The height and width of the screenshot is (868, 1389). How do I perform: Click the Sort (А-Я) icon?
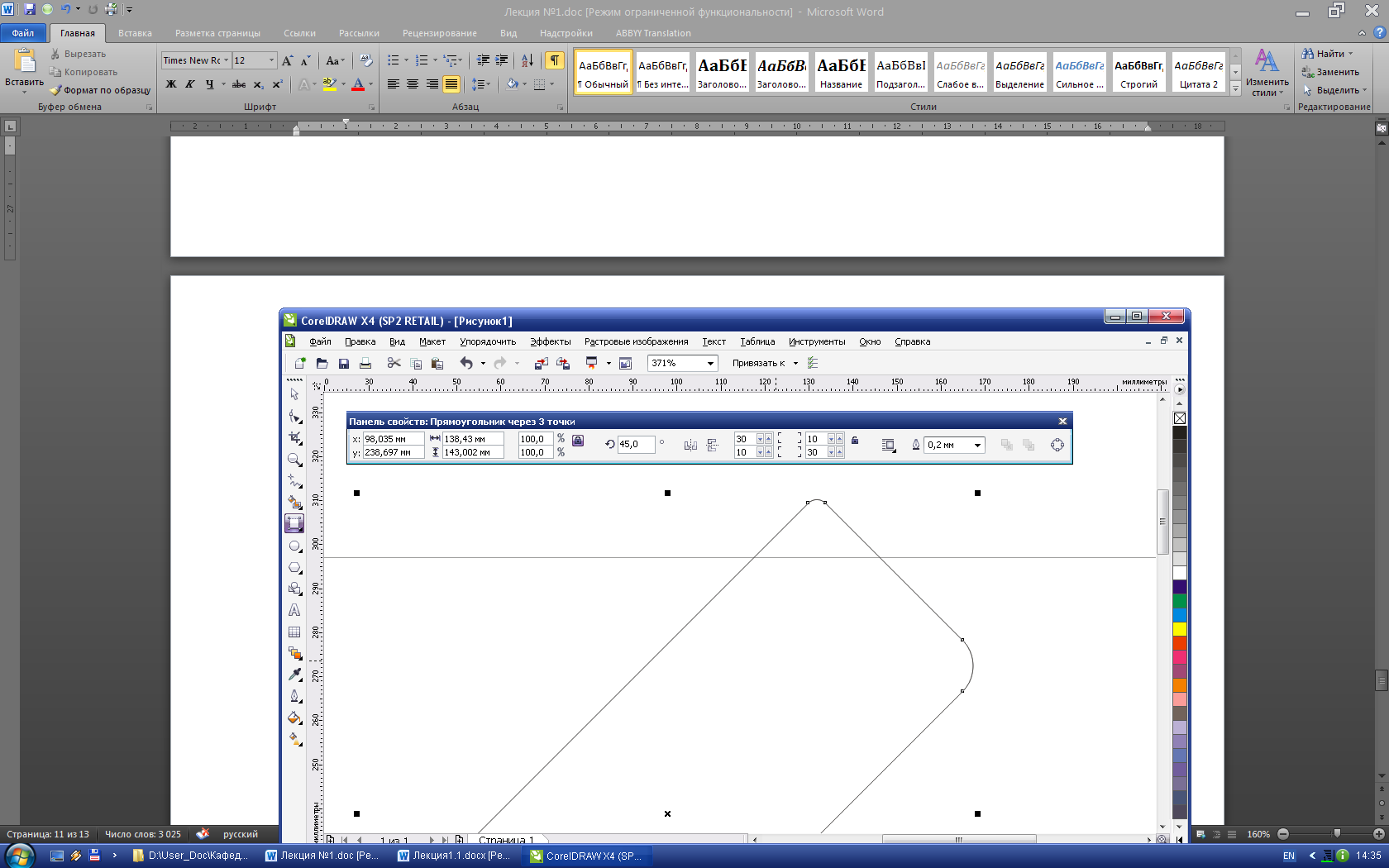click(x=527, y=60)
